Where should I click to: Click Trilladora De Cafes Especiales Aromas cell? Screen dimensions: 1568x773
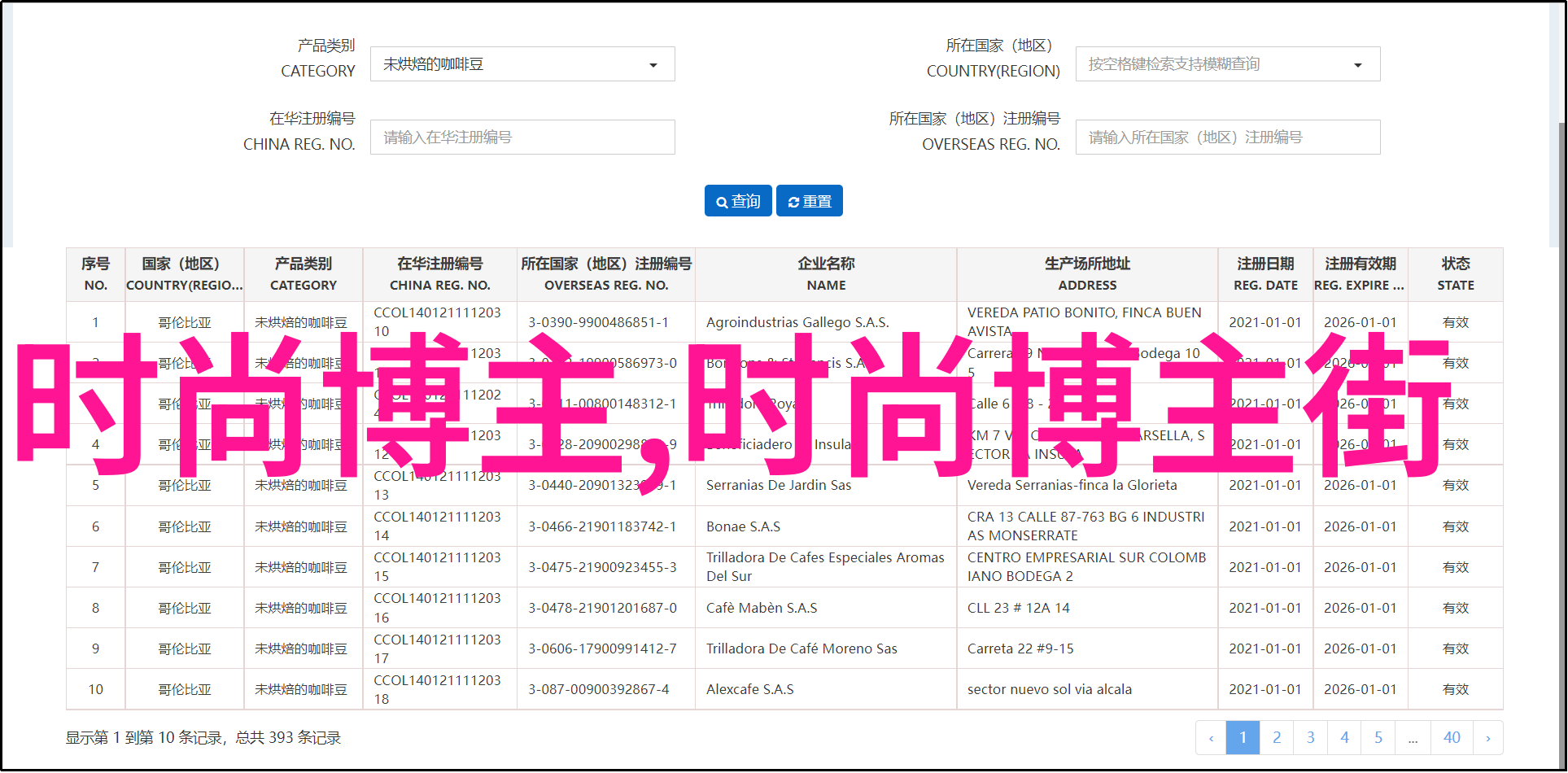tap(825, 566)
